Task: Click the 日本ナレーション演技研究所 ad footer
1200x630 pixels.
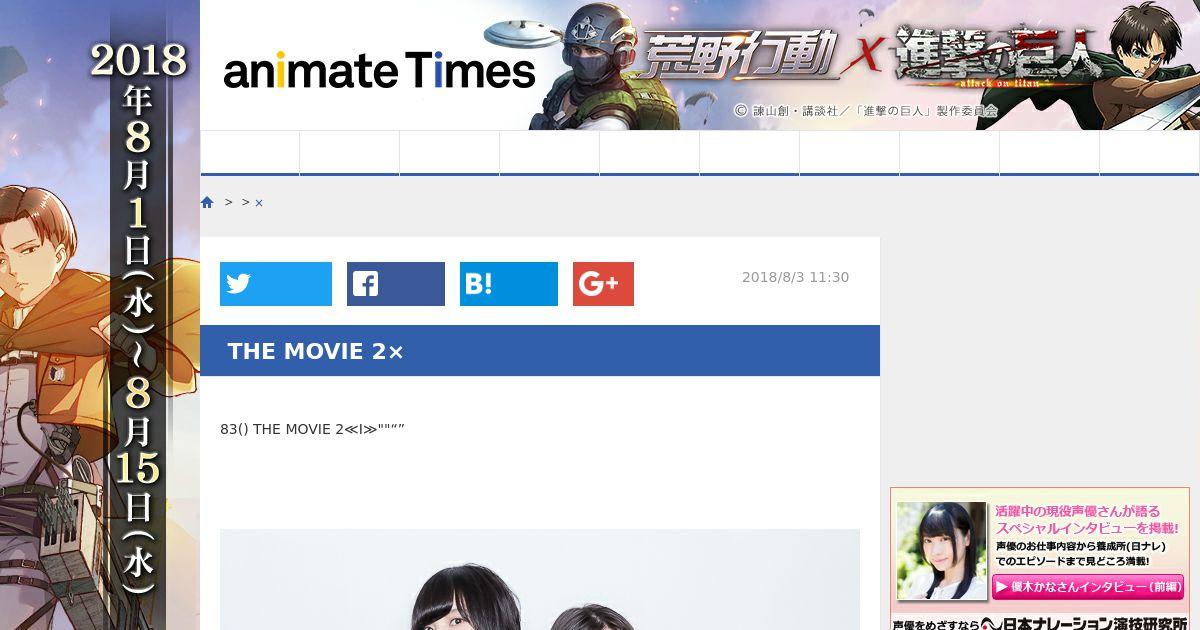Action: coord(1040,622)
